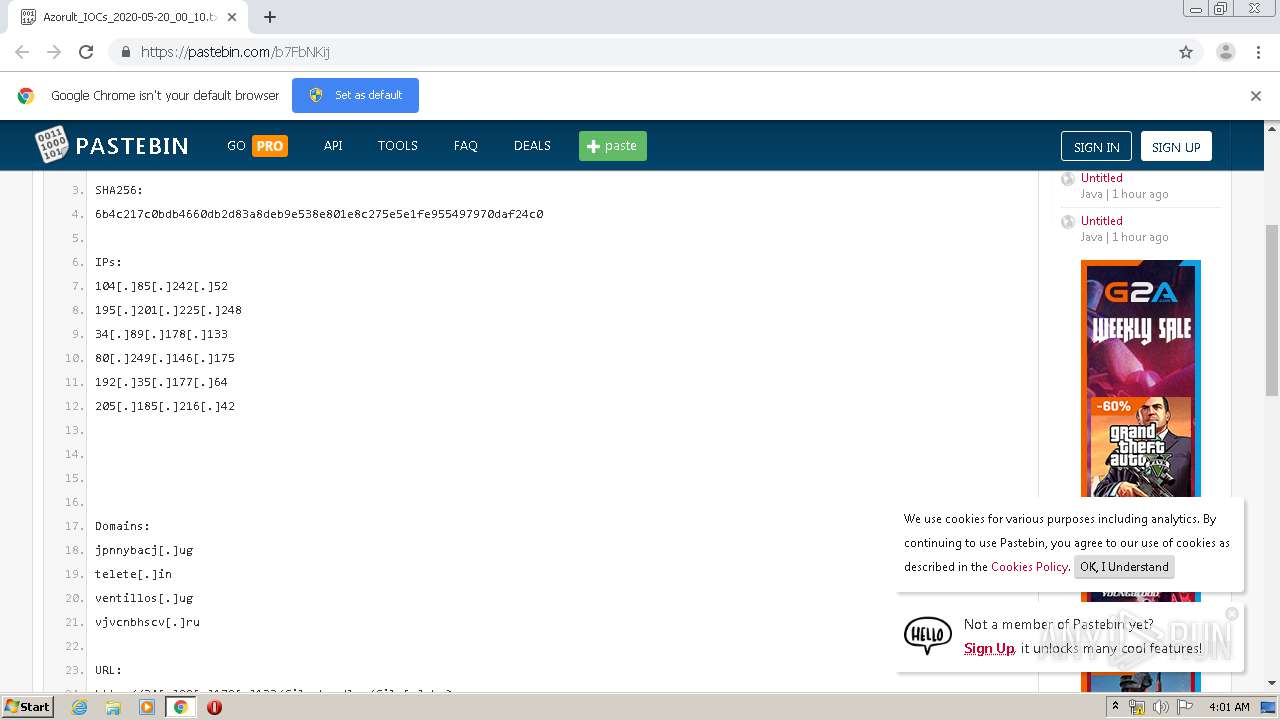Click IP 192[.]35[.]177[.]64

click(x=162, y=382)
